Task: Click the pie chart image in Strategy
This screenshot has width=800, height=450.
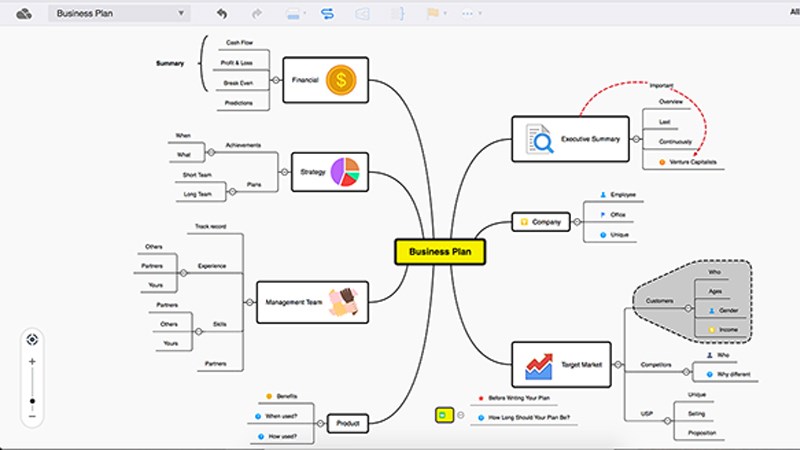Action: pyautogui.click(x=345, y=172)
